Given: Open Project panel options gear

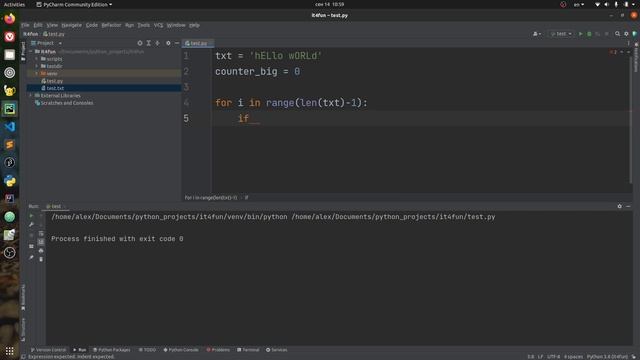Looking at the screenshot, I should (x=168, y=43).
